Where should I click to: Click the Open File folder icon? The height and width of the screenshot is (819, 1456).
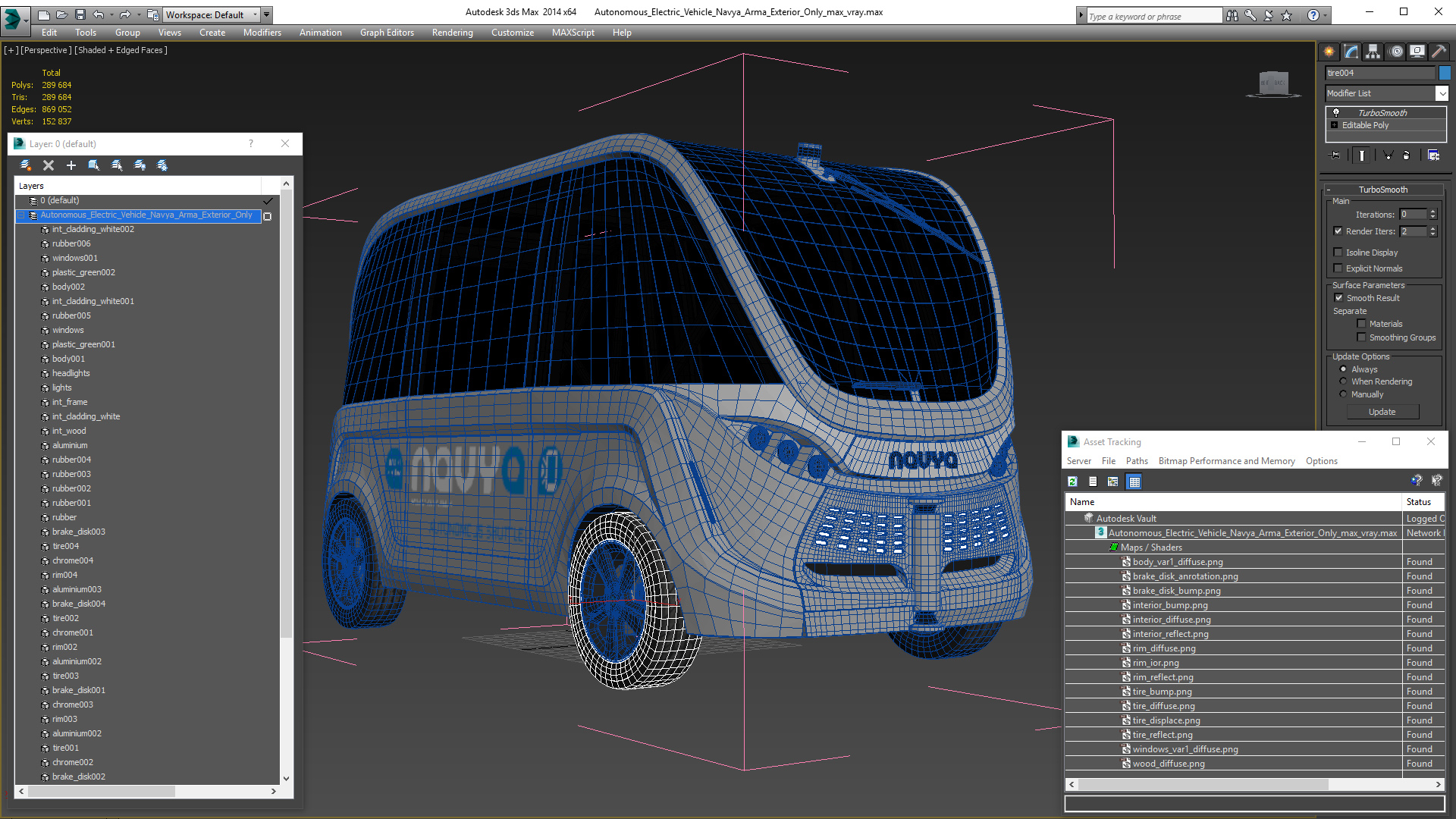coord(62,14)
